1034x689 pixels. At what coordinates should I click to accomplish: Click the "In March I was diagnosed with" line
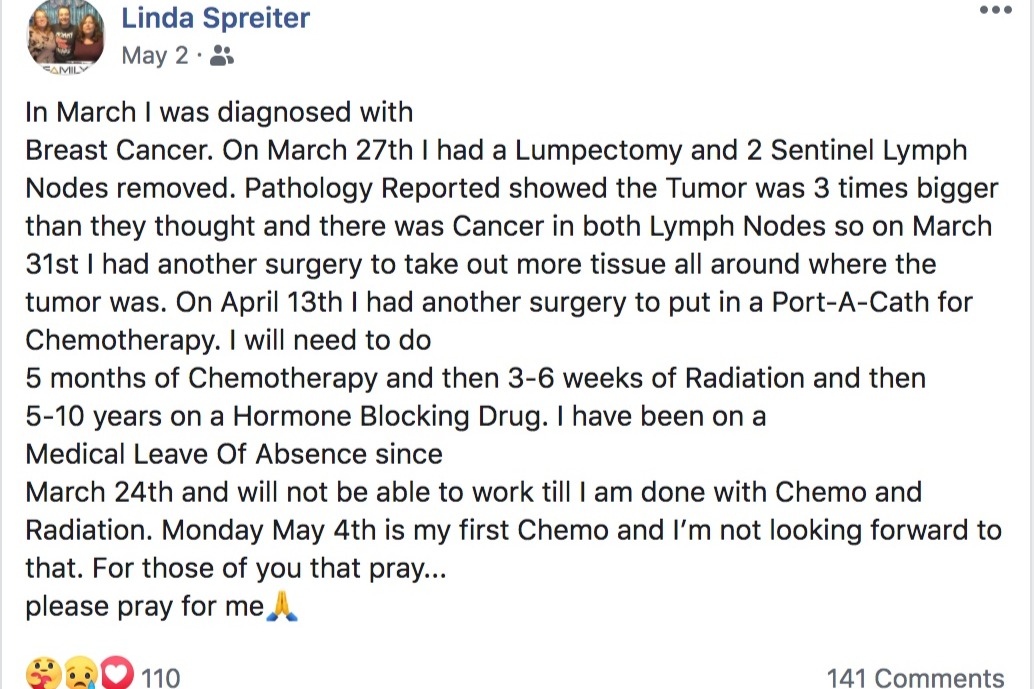[x=219, y=113]
